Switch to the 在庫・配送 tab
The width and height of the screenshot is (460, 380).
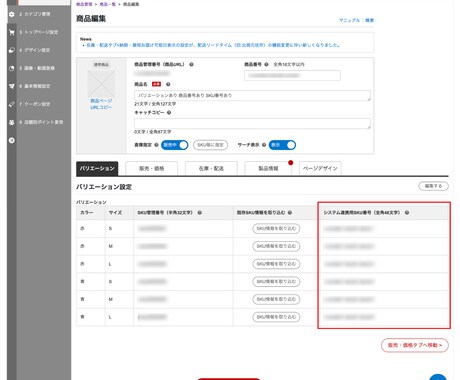pyautogui.click(x=211, y=169)
